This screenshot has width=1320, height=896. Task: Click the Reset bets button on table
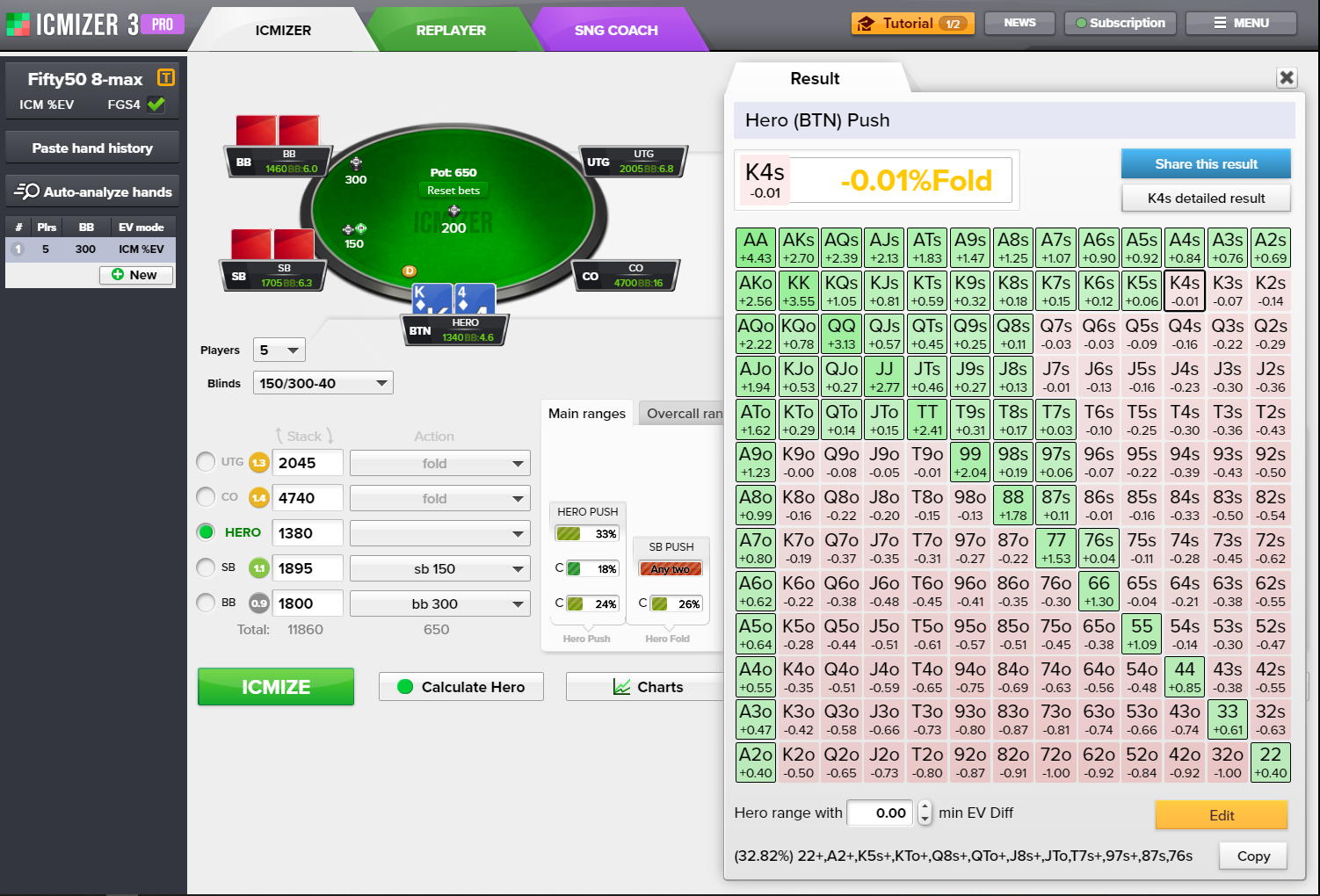coord(453,191)
